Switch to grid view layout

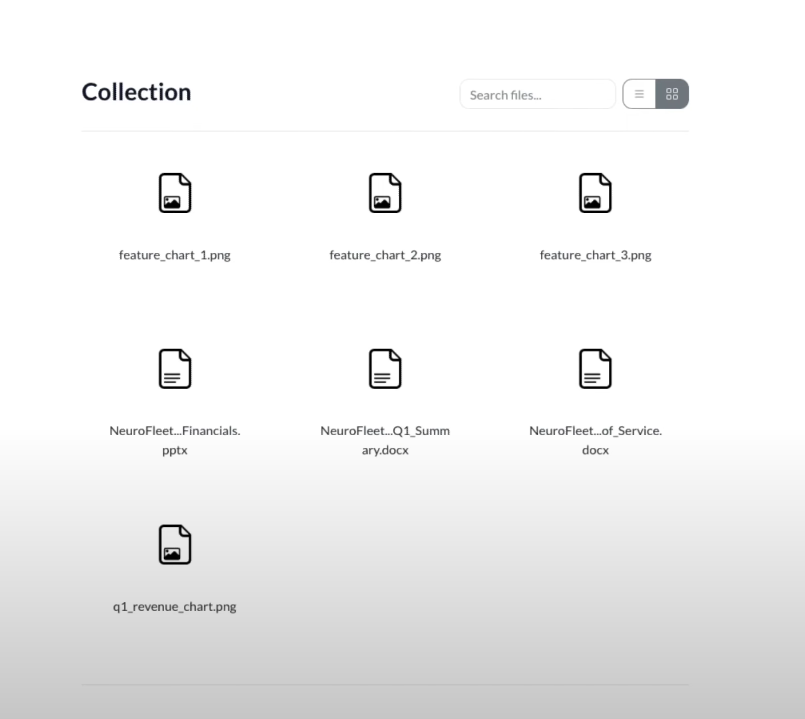click(672, 94)
